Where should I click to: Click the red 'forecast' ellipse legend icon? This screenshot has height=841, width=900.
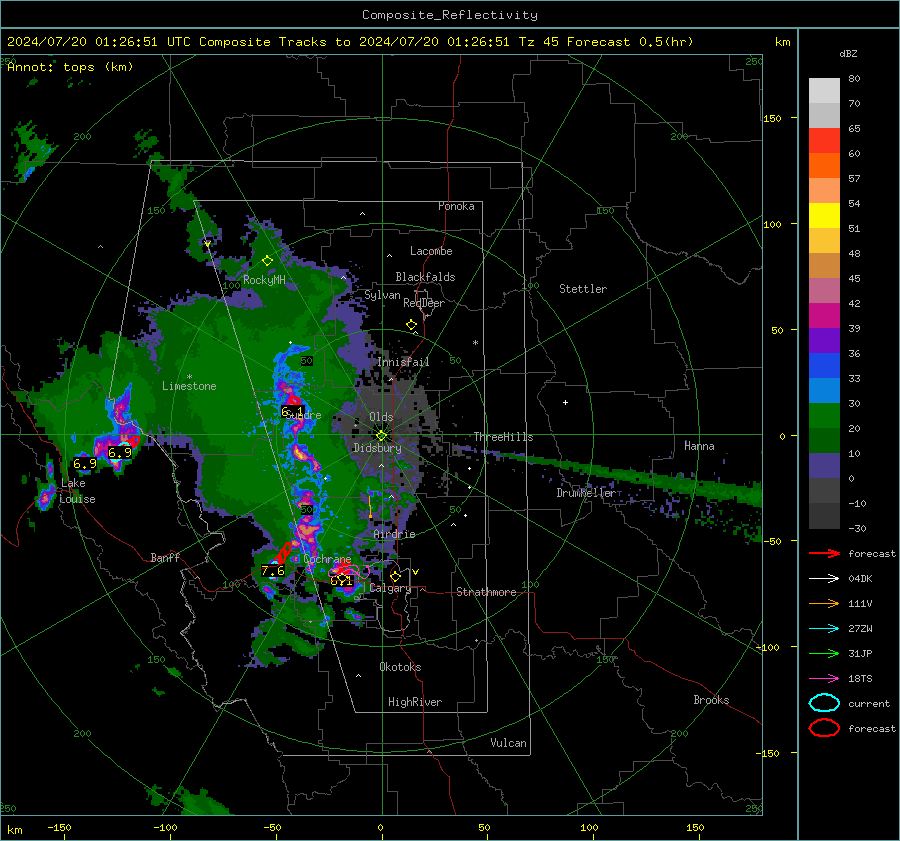pos(824,728)
